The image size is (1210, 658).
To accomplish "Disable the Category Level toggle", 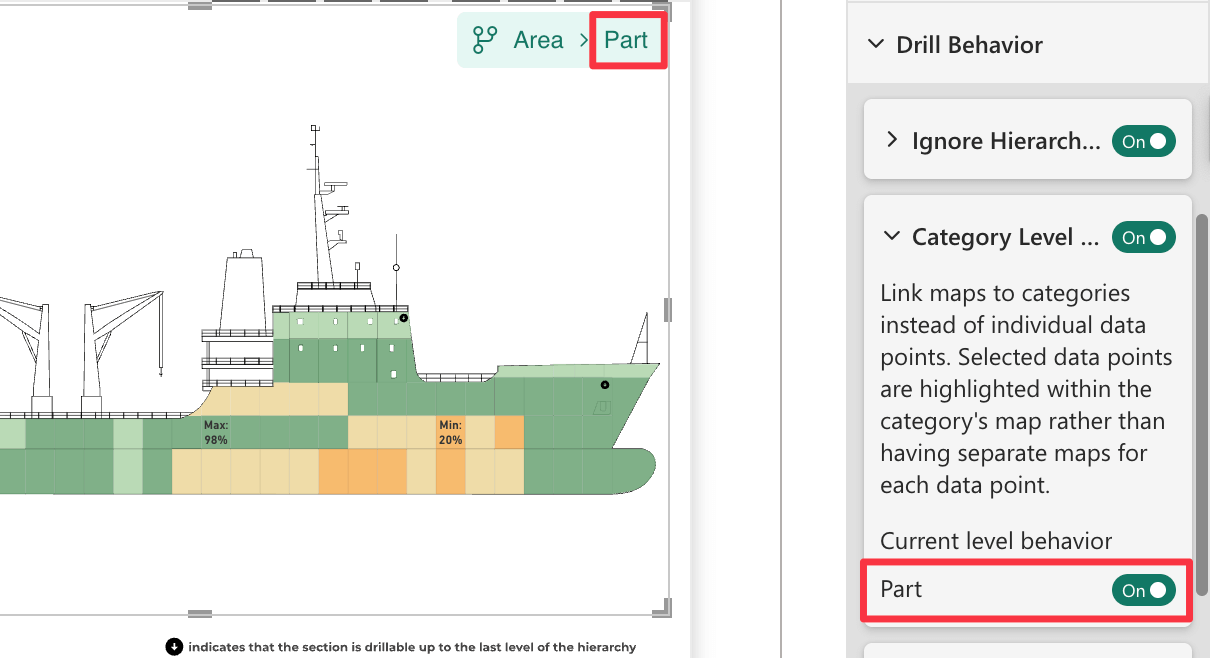I will (1144, 237).
